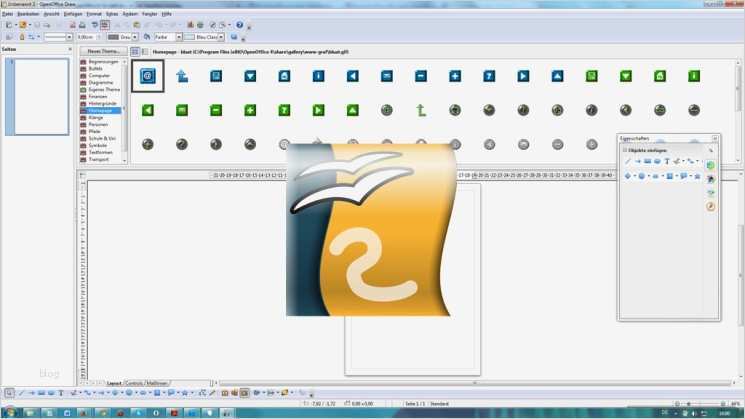
Task: Open fill color Blau Classic dropdown
Action: pos(221,37)
